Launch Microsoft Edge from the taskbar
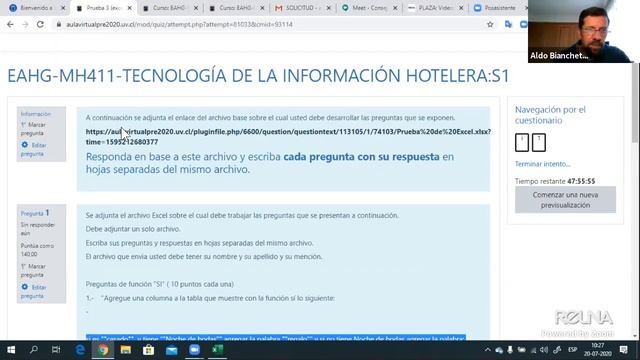640x360 pixels. click(x=80, y=350)
